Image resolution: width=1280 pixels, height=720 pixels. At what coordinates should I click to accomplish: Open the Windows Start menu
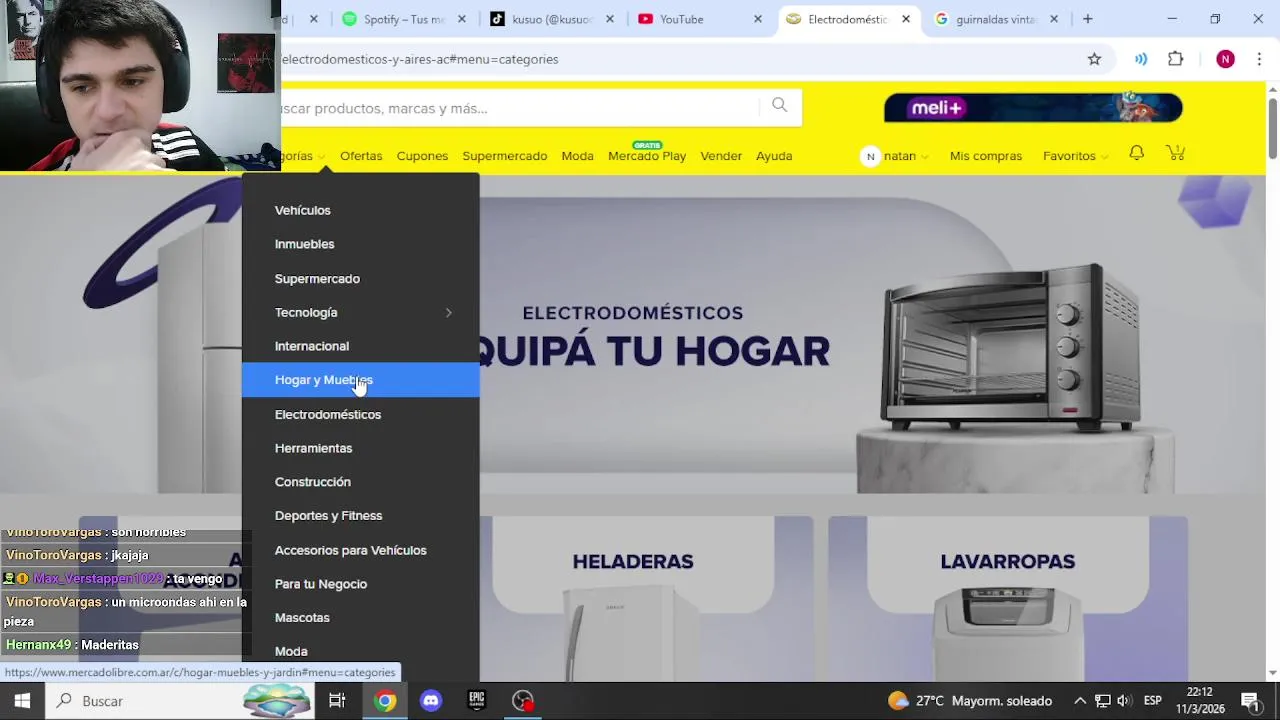click(22, 701)
